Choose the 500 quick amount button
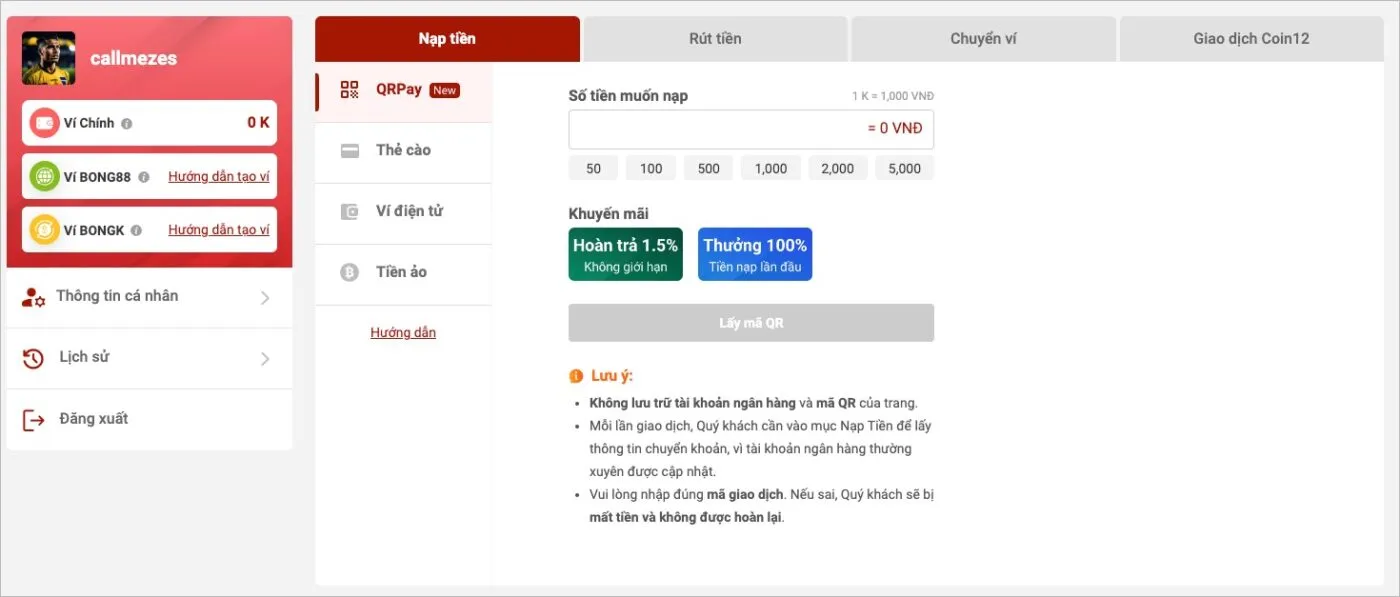 tap(708, 168)
